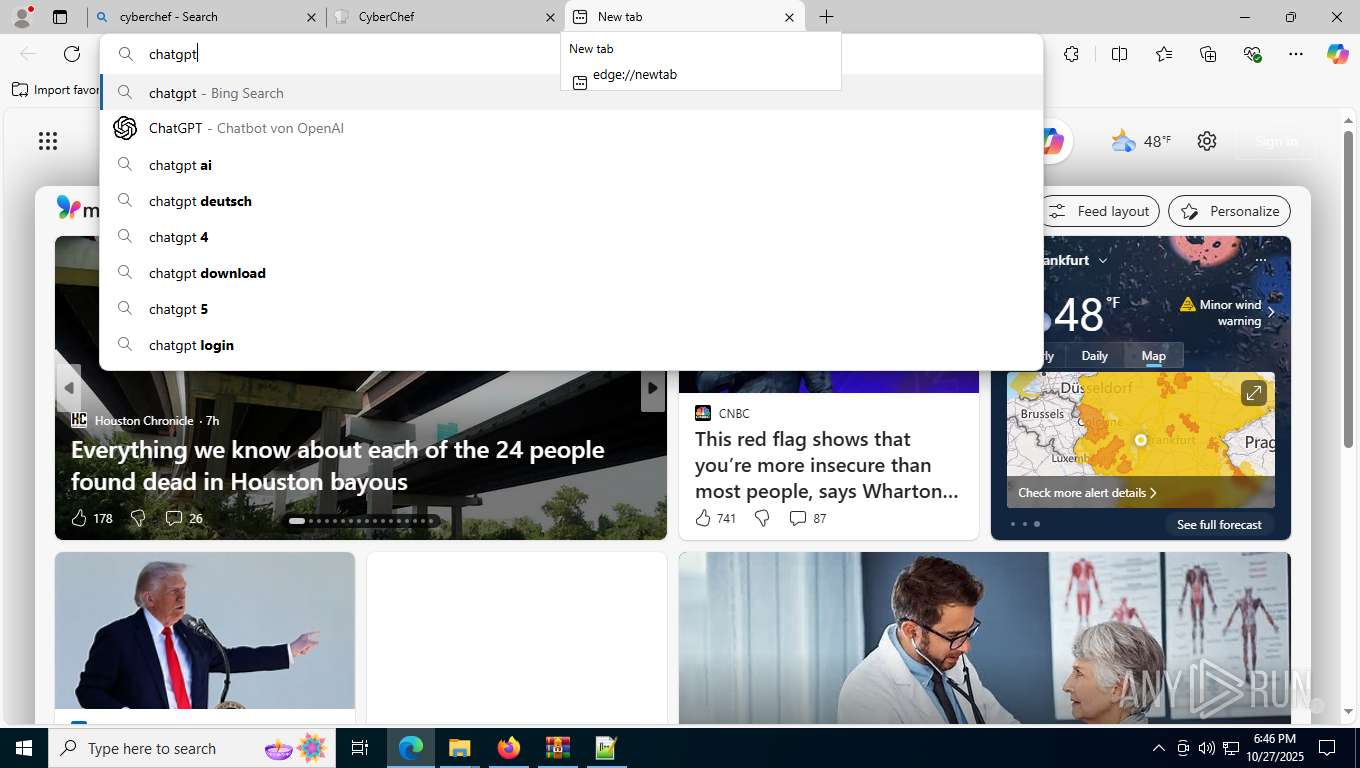The height and width of the screenshot is (768, 1360).
Task: Like the CNBC red flag article
Action: 703,518
